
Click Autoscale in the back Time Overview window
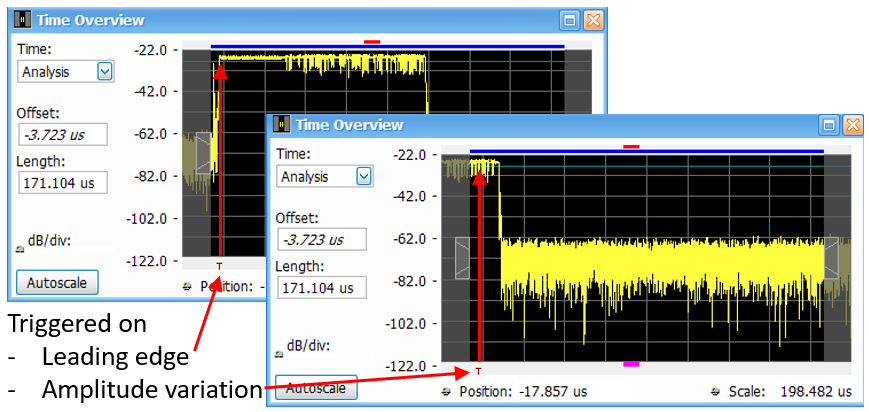[x=58, y=282]
